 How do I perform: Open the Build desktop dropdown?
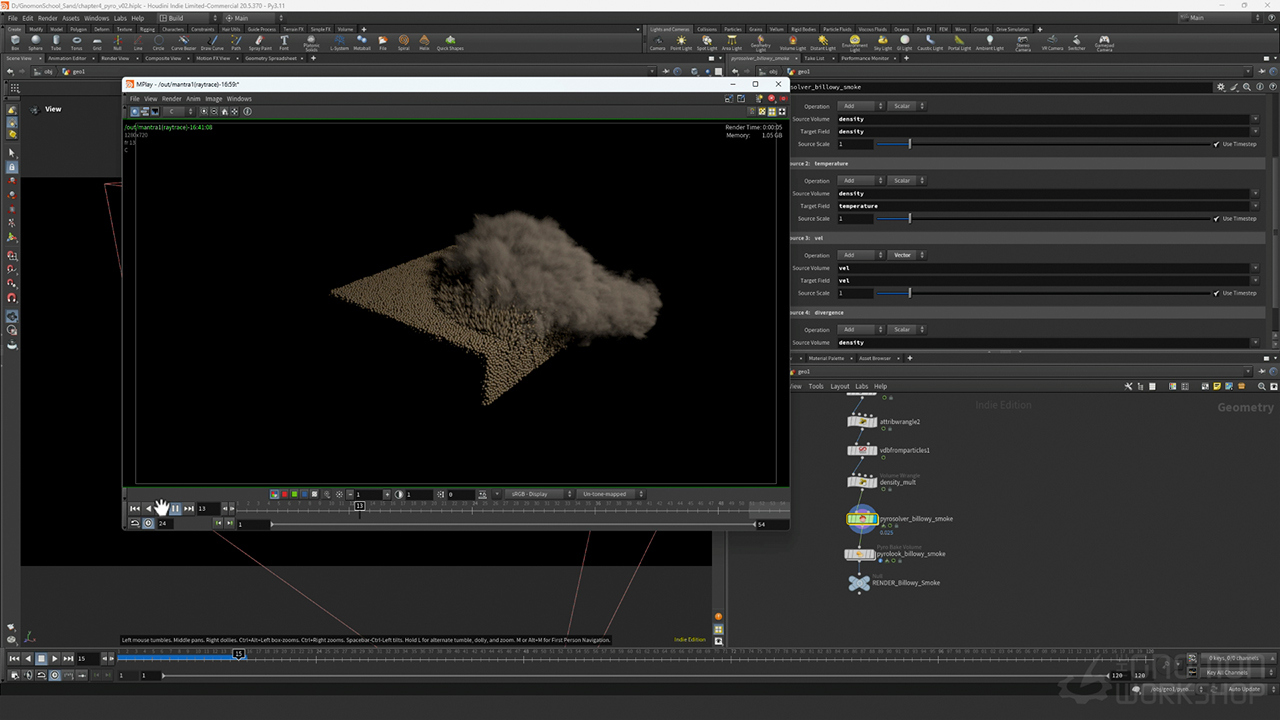(x=187, y=18)
